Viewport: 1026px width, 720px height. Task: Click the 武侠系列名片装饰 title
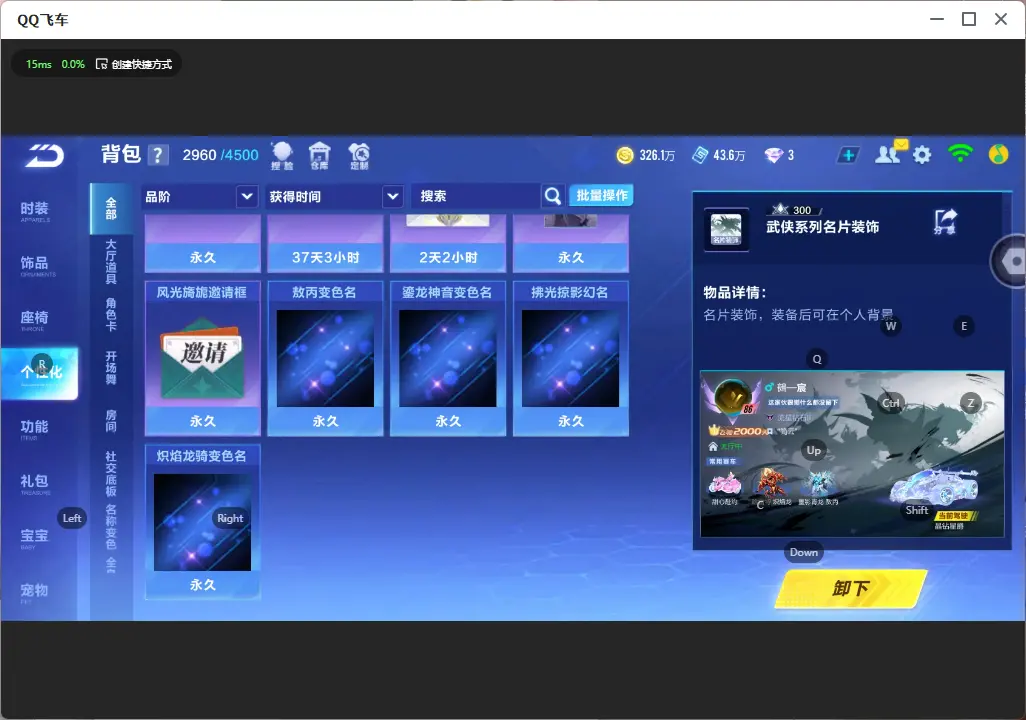823,227
